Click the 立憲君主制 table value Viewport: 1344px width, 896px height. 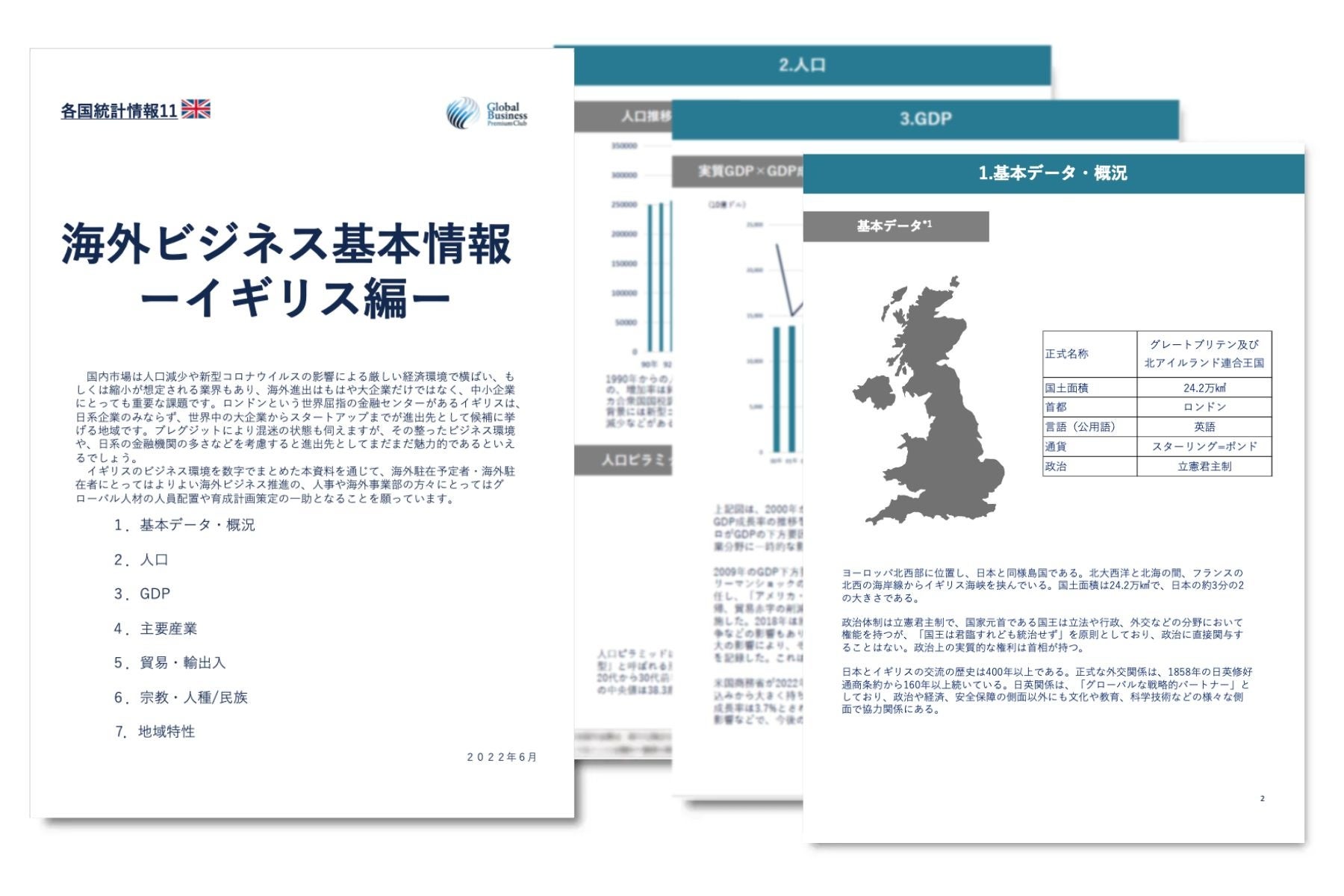click(1204, 466)
